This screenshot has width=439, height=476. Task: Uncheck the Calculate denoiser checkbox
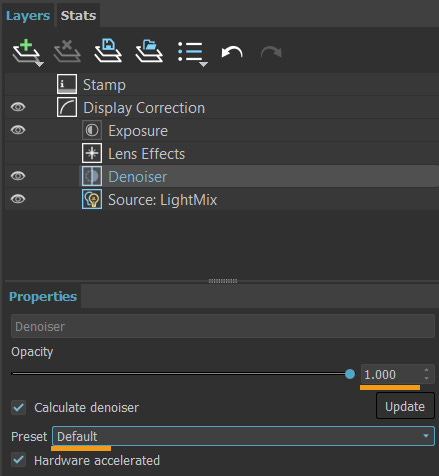coord(18,407)
